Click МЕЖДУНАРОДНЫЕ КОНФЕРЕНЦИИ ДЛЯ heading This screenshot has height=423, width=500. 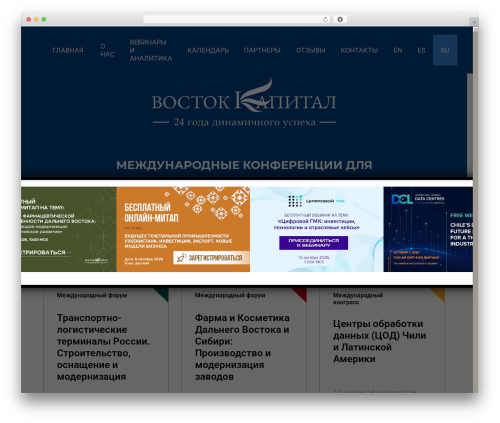click(x=244, y=165)
